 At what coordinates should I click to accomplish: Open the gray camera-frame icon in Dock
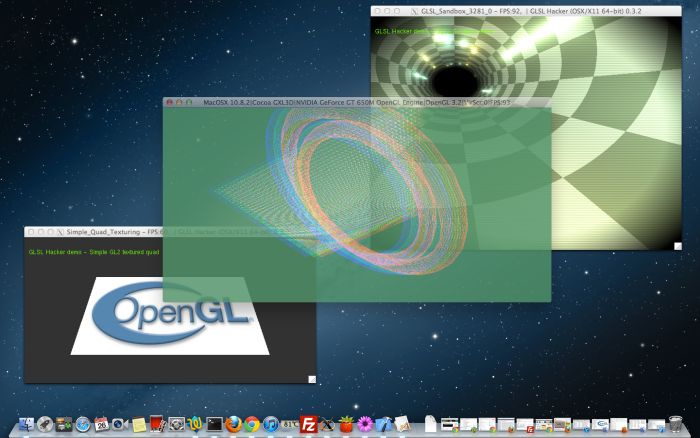click(176, 424)
